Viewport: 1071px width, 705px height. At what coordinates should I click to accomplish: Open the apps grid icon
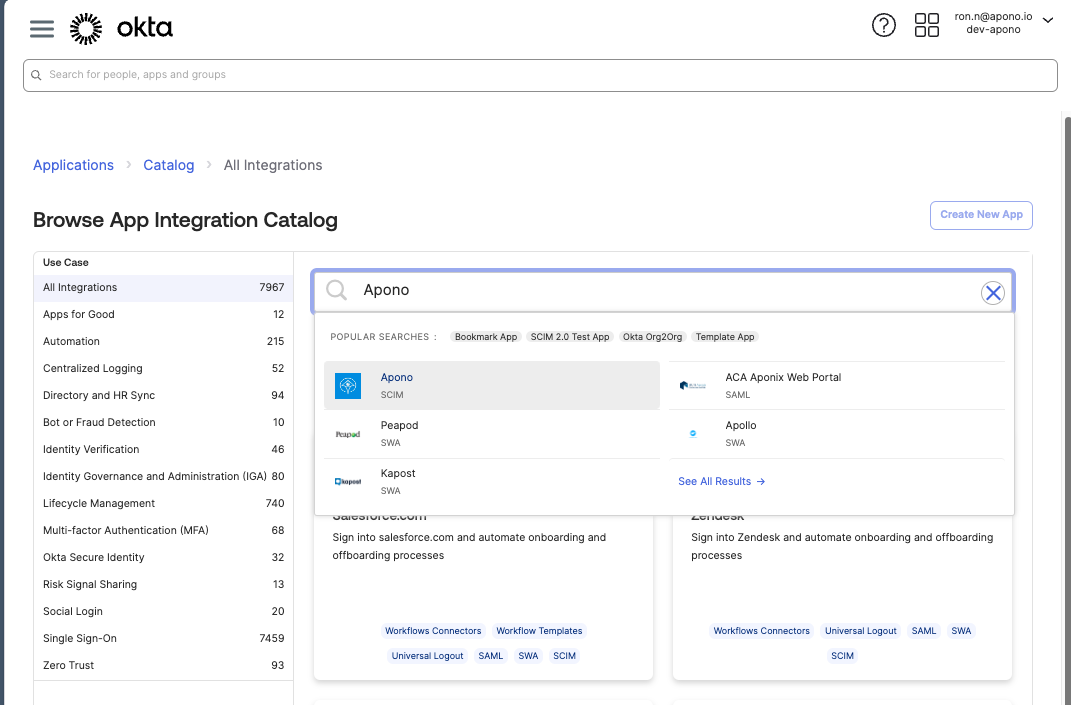click(x=926, y=26)
